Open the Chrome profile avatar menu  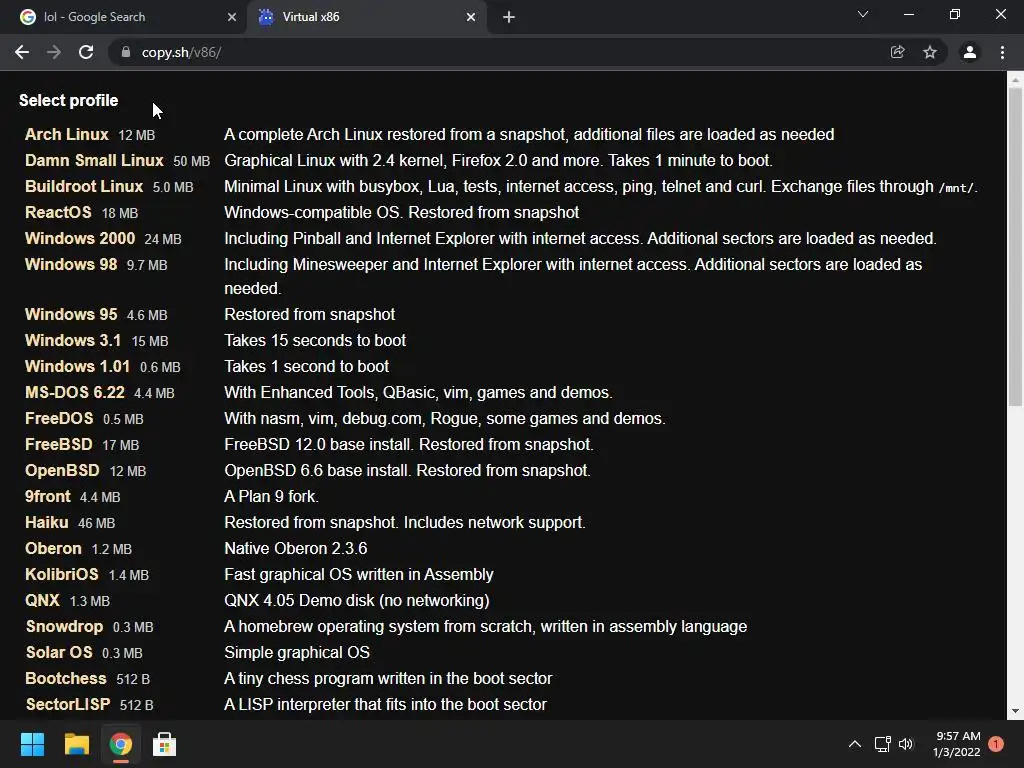(970, 52)
